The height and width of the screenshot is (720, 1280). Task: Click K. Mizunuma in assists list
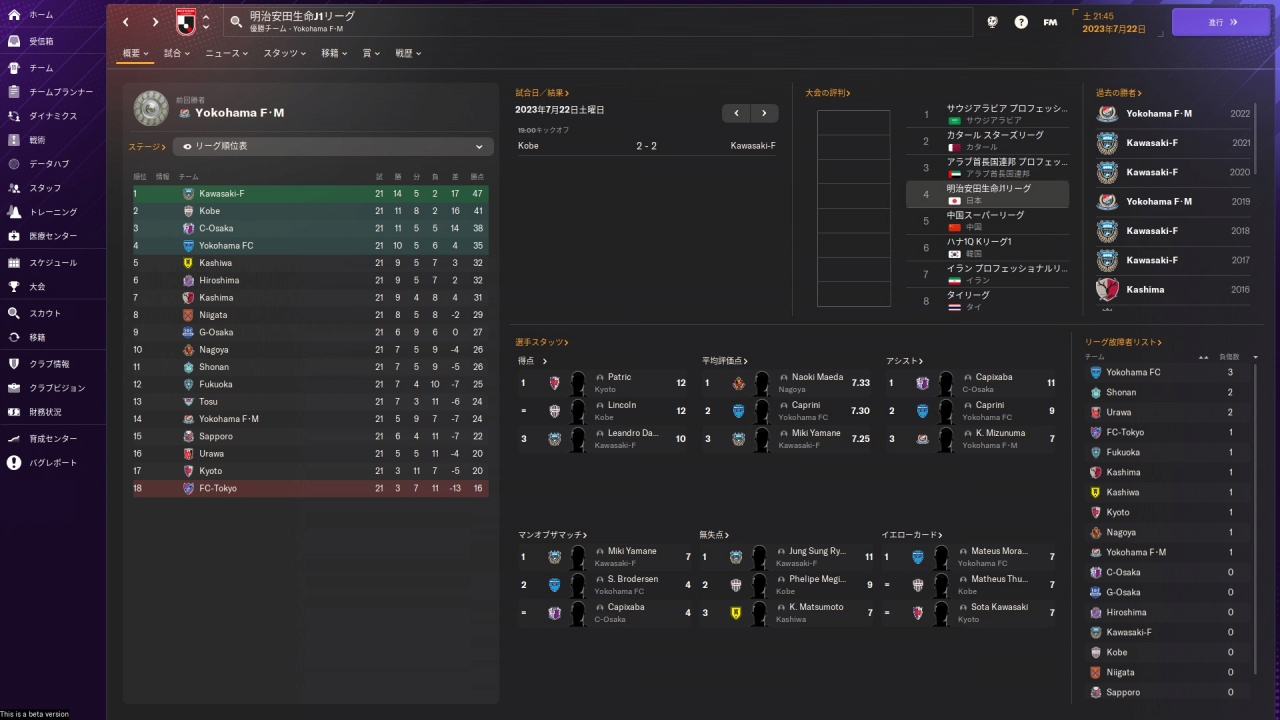999,434
